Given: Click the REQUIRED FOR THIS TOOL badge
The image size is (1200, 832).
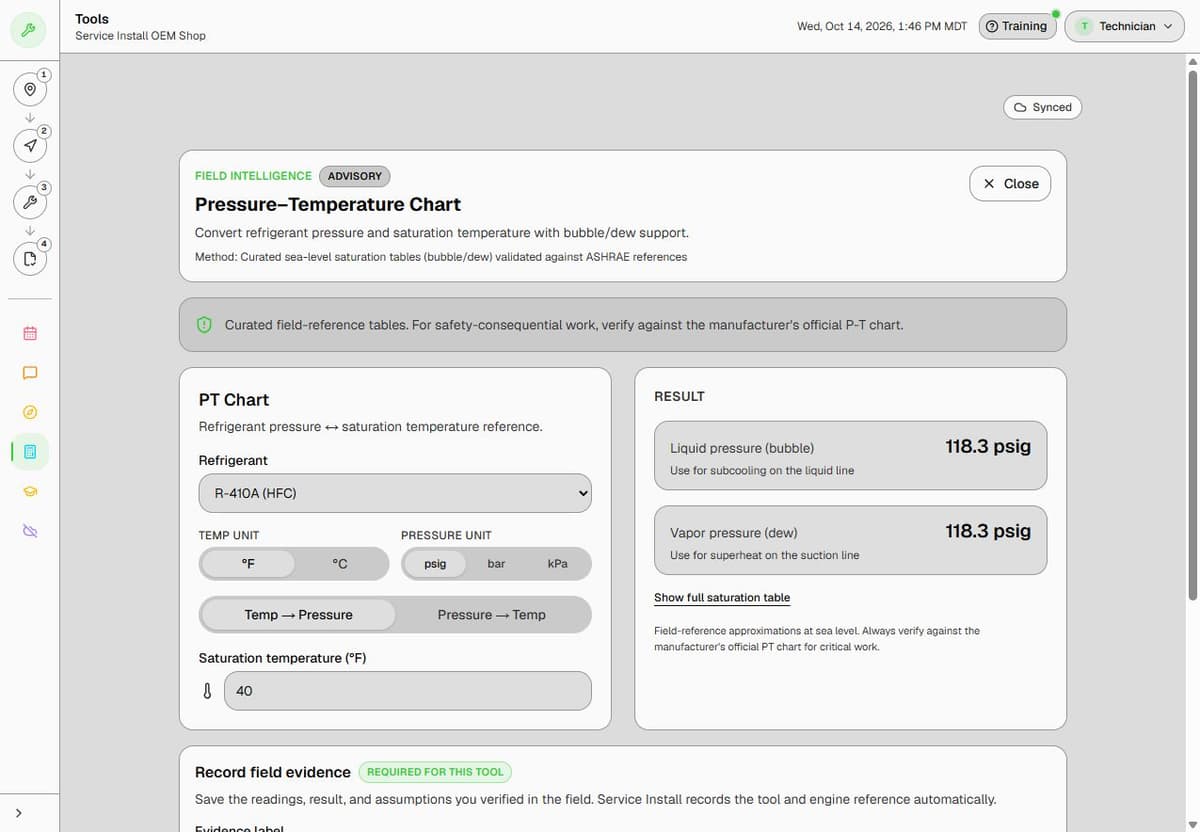Looking at the screenshot, I should (x=435, y=772).
